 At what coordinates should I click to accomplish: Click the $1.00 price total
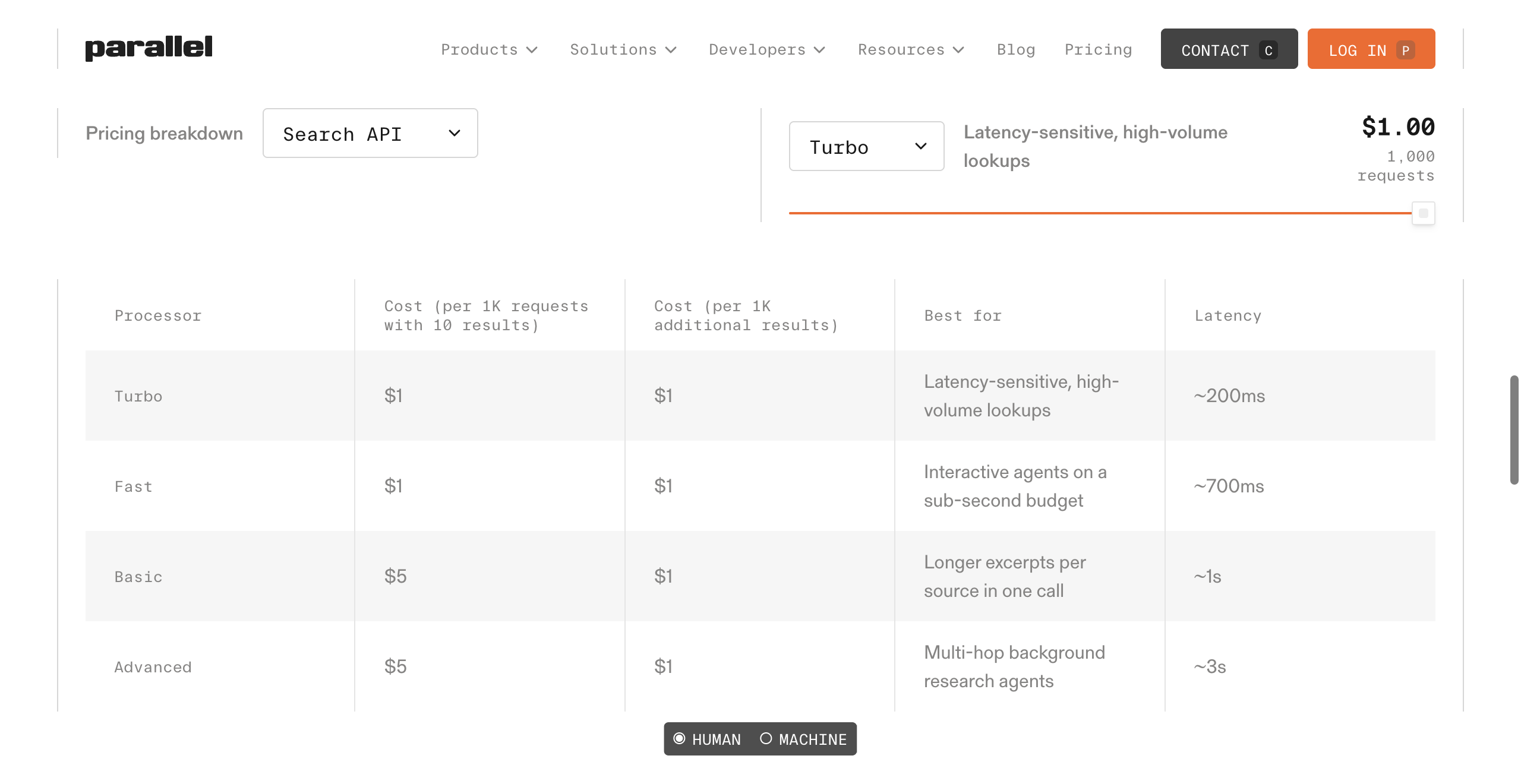click(x=1398, y=127)
